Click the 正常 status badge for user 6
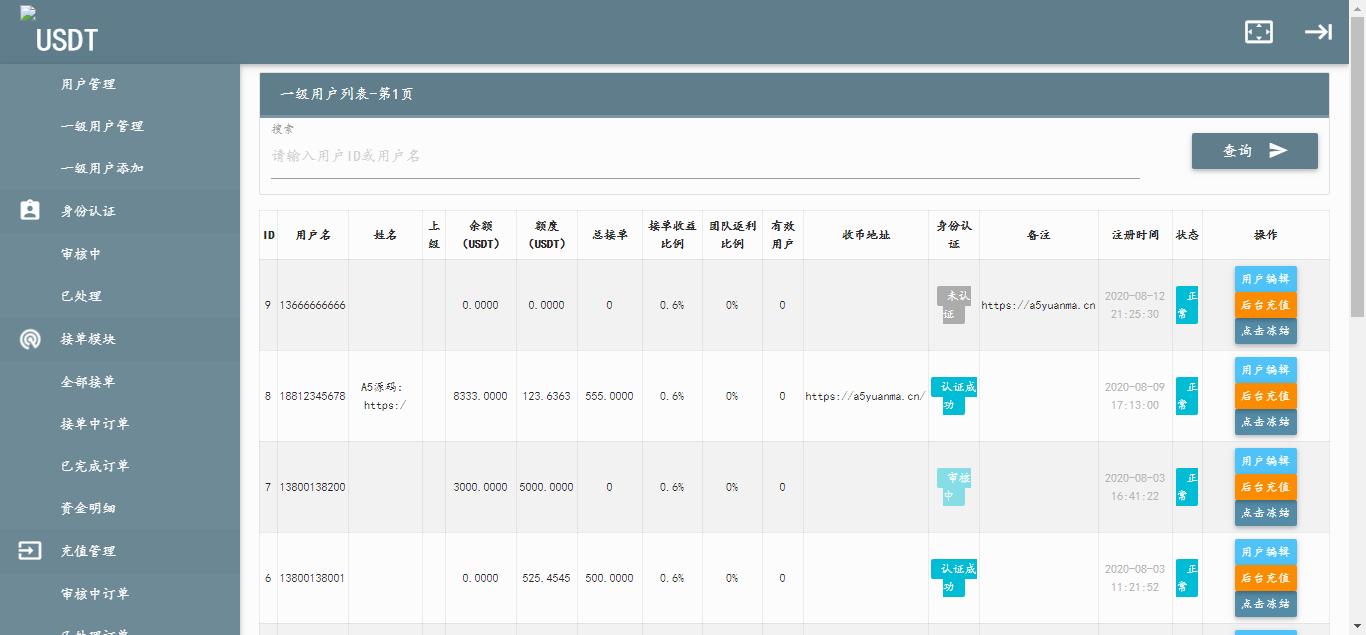 (x=1187, y=578)
